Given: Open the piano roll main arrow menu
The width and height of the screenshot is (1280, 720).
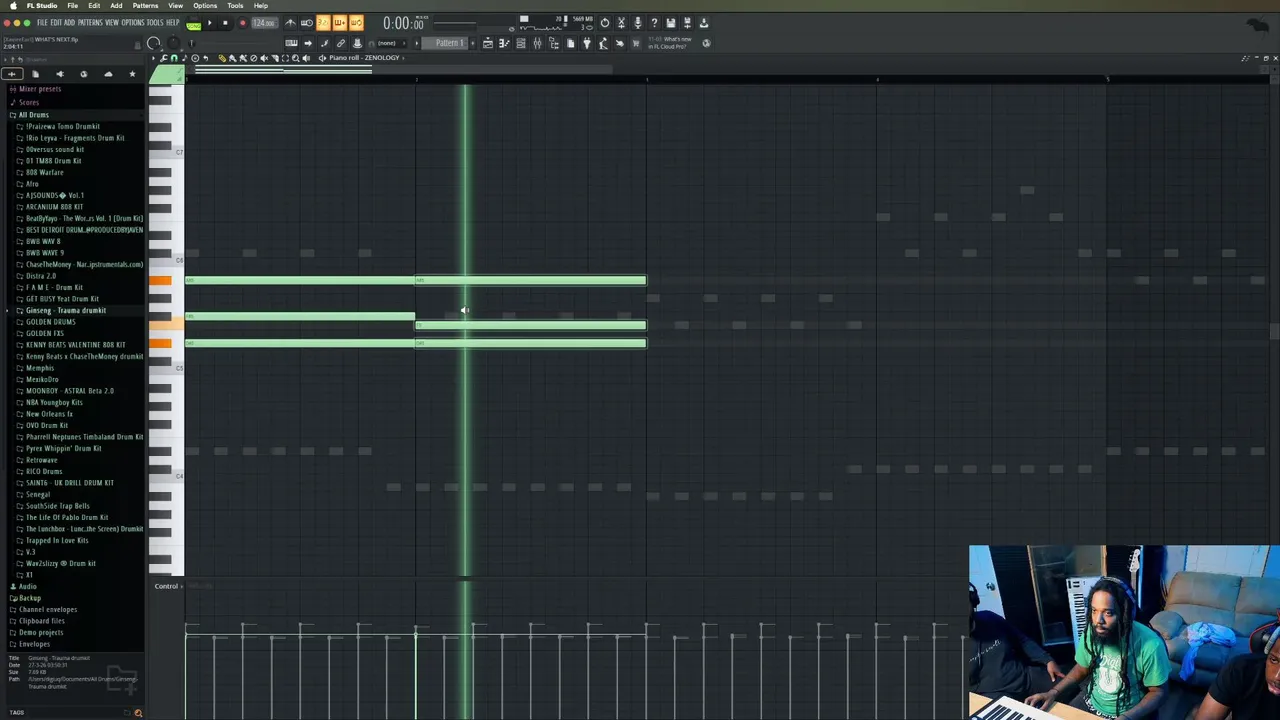Looking at the screenshot, I should click(154, 58).
